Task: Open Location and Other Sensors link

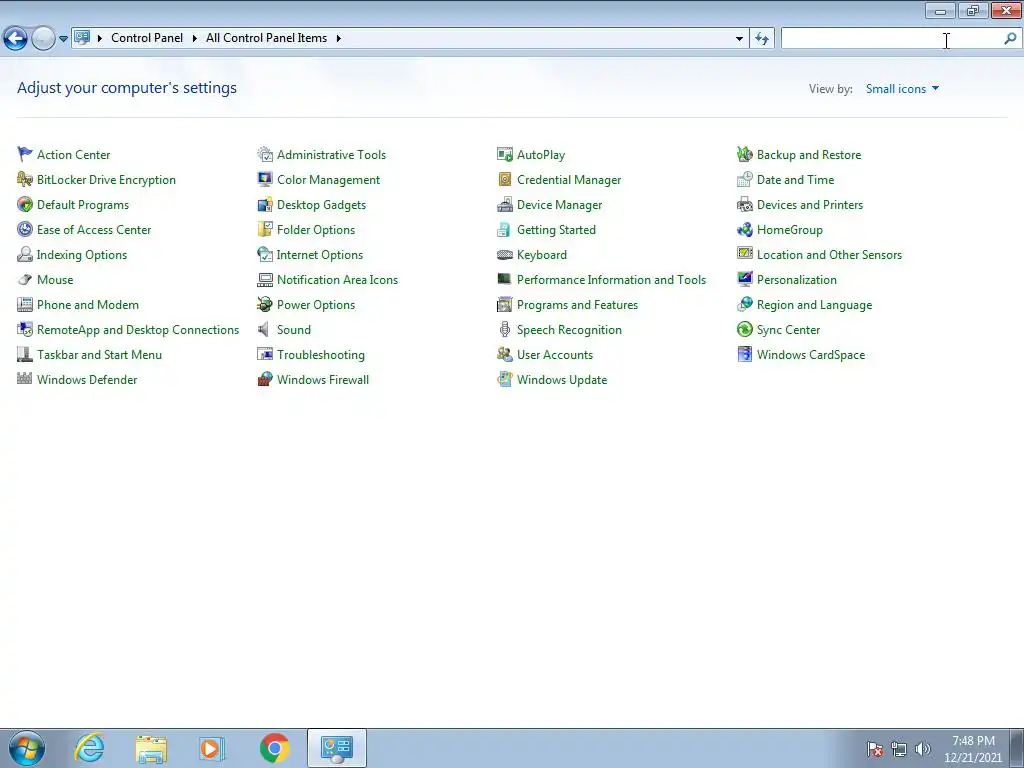Action: coord(829,255)
